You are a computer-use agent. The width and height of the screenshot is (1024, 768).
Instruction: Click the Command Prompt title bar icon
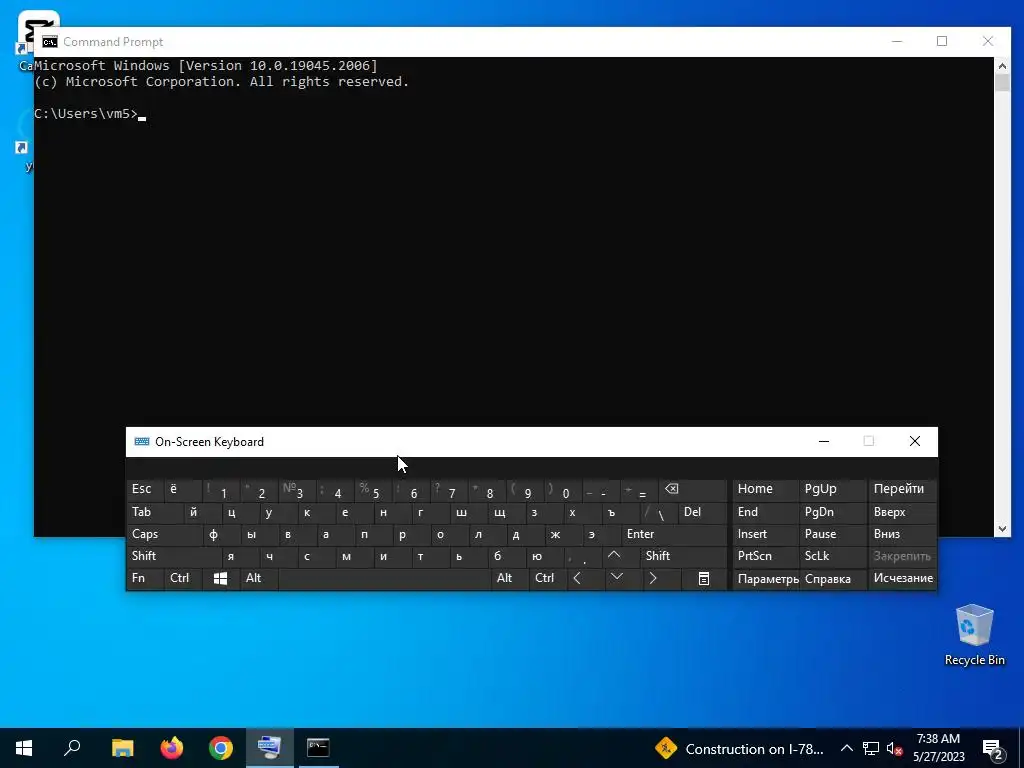(x=50, y=42)
